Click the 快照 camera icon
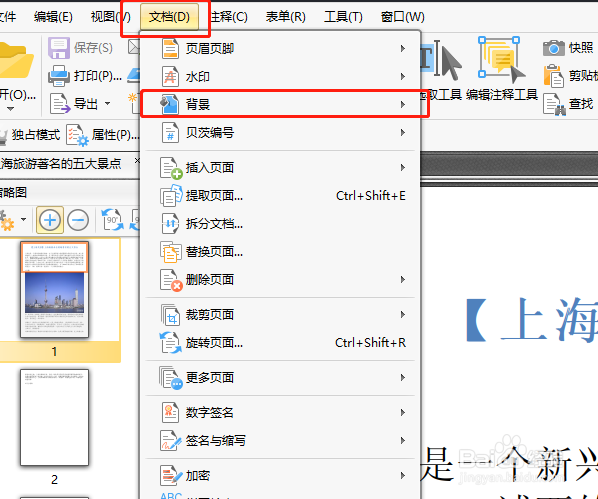The height and width of the screenshot is (499, 598). (x=553, y=48)
